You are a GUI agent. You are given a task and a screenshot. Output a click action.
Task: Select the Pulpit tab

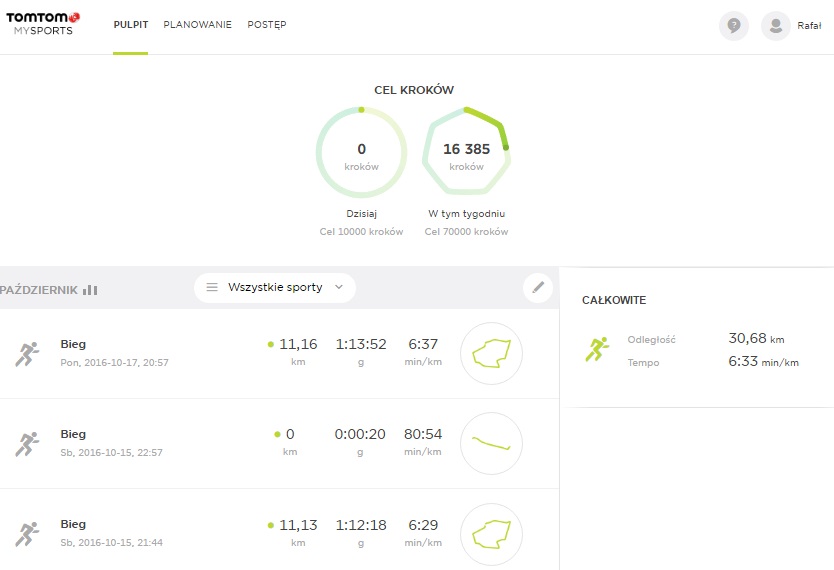[x=130, y=25]
